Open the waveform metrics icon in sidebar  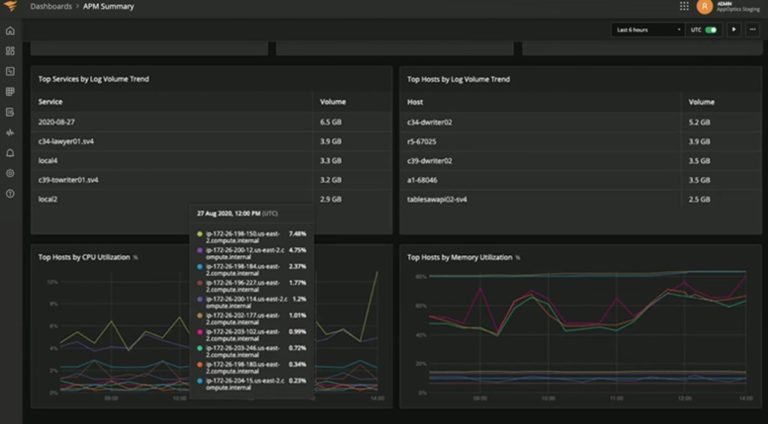[10, 133]
